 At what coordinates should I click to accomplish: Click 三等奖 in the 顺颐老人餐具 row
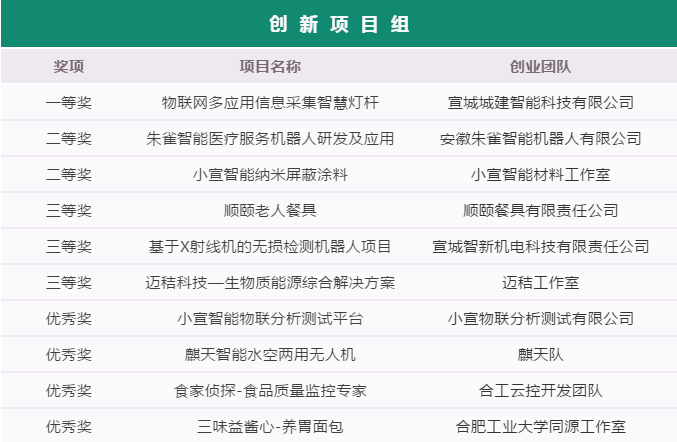click(69, 211)
